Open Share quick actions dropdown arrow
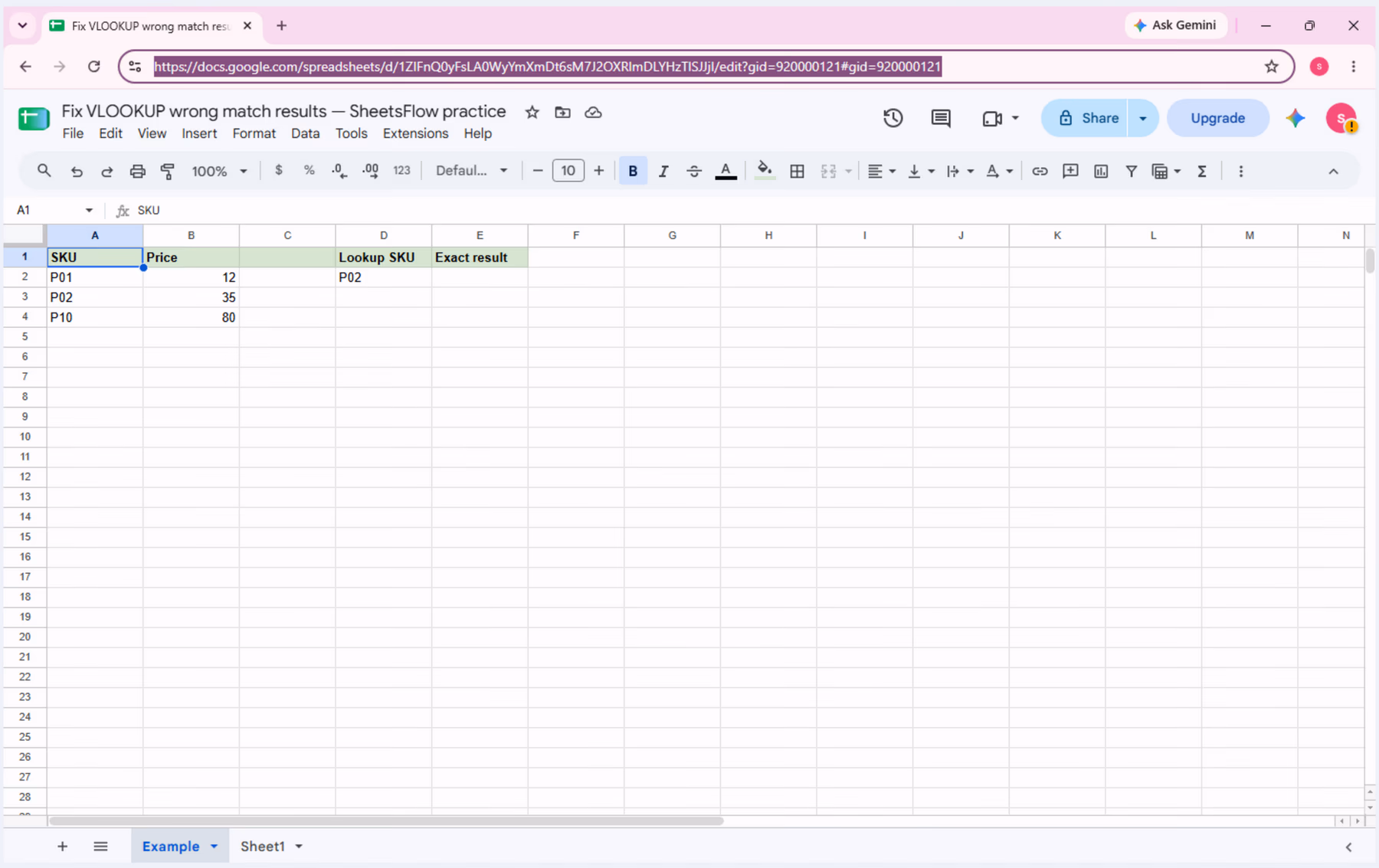This screenshot has height=868, width=1379. 1143,118
